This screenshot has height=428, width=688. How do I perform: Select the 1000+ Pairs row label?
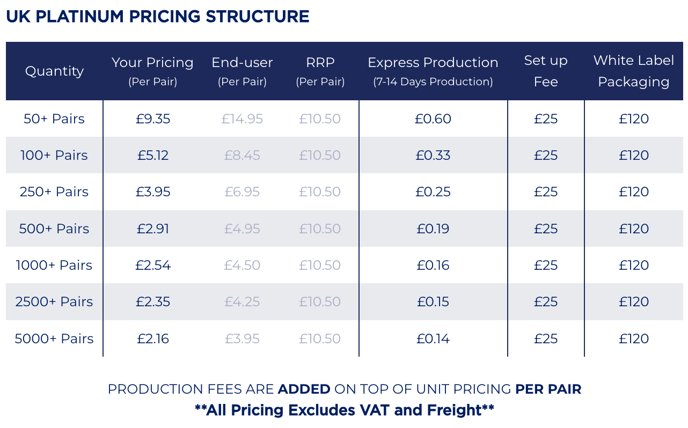click(x=54, y=266)
